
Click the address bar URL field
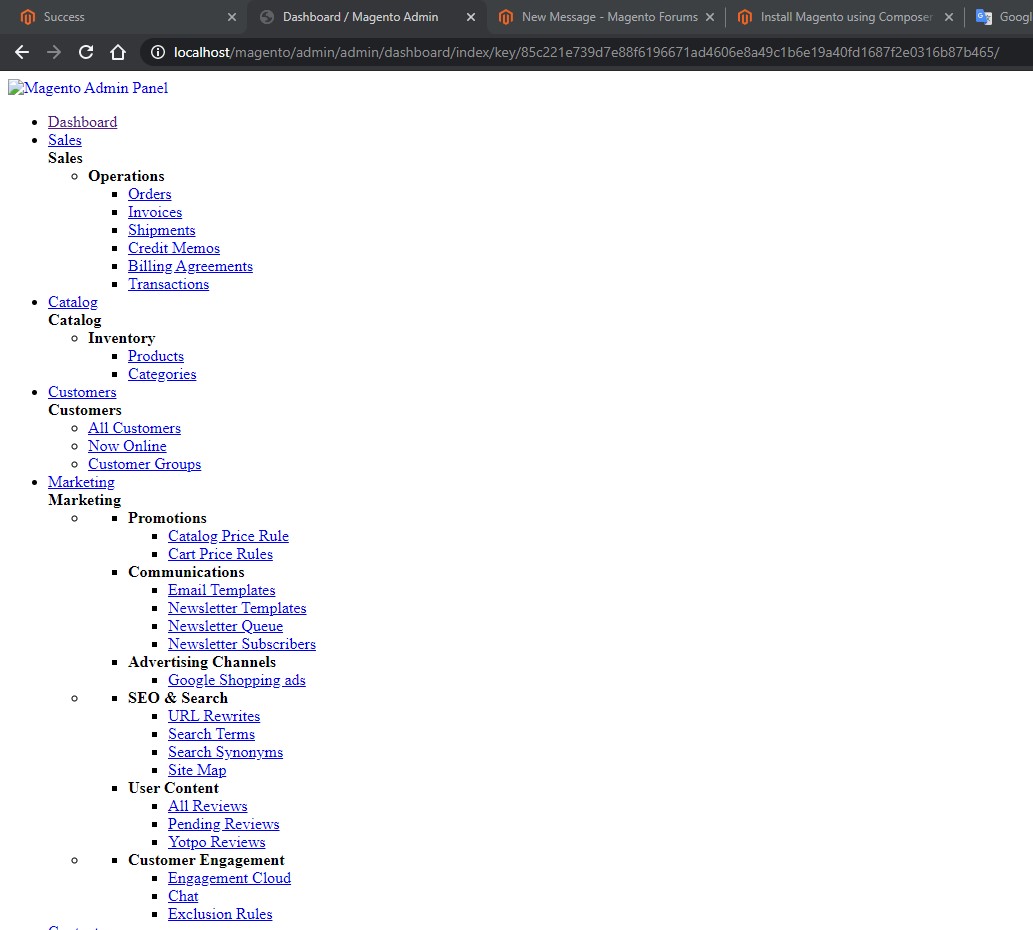tap(585, 52)
